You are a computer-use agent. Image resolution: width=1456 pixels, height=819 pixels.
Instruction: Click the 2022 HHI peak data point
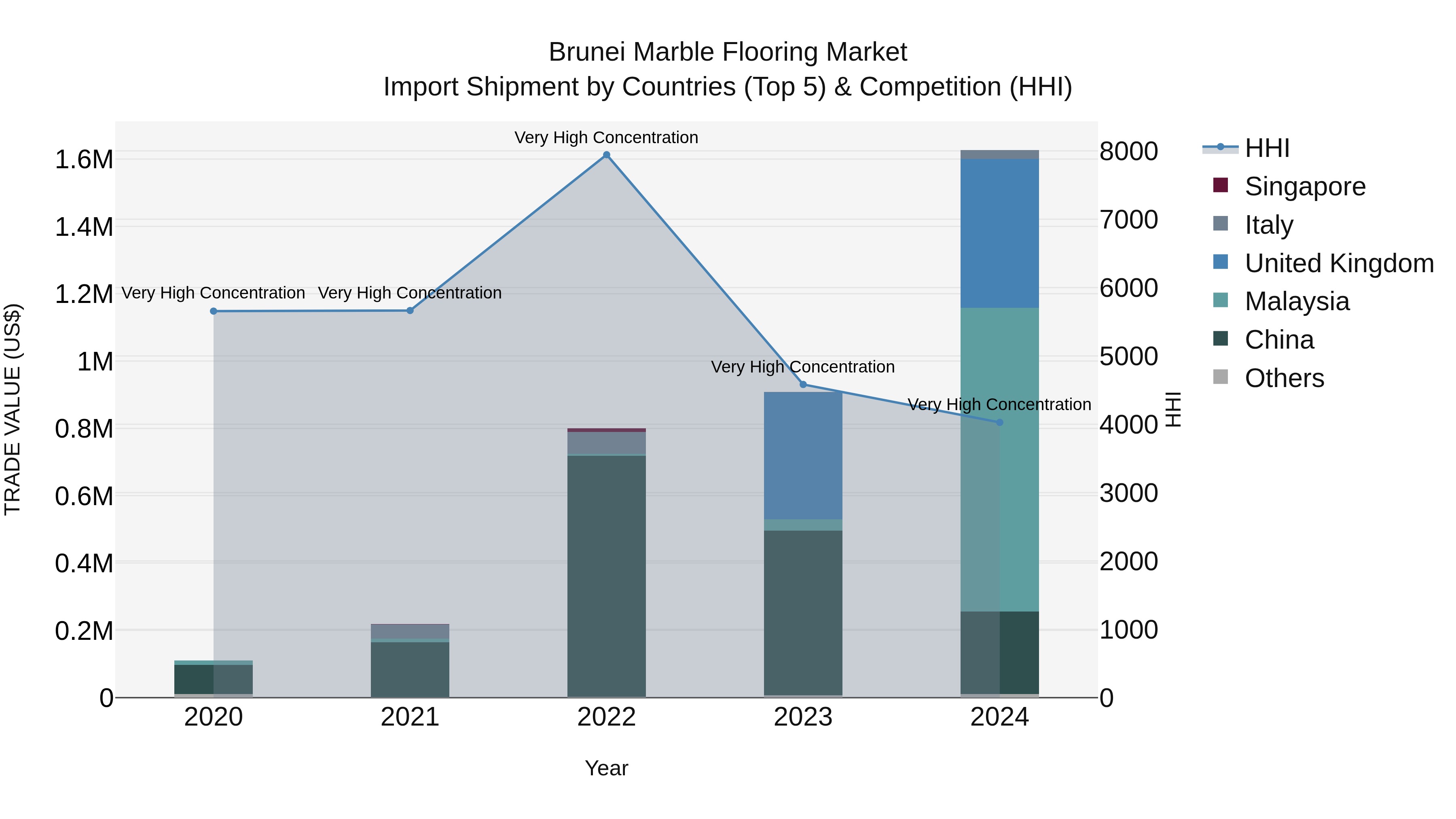607,155
